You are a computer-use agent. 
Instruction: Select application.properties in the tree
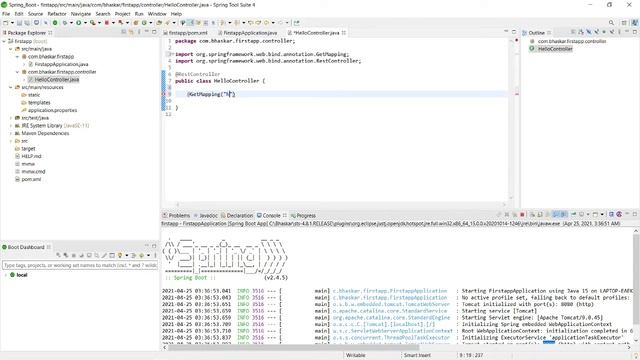click(52, 110)
